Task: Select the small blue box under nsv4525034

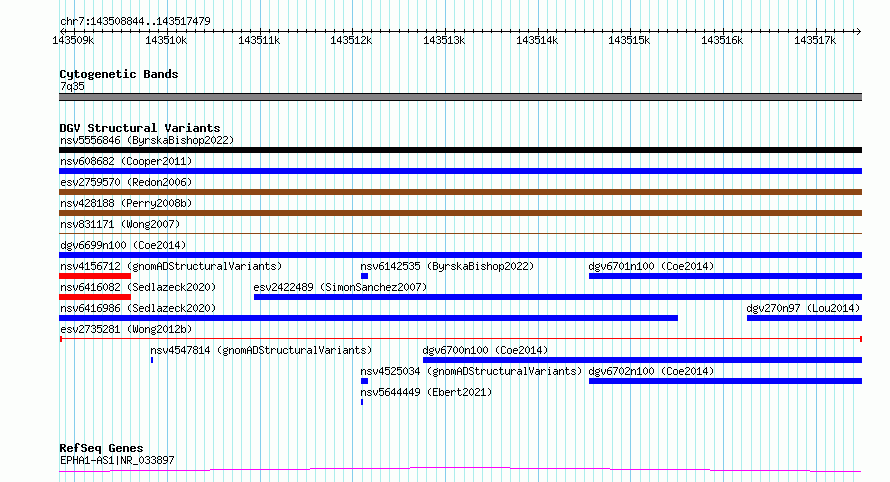Action: coord(364,381)
